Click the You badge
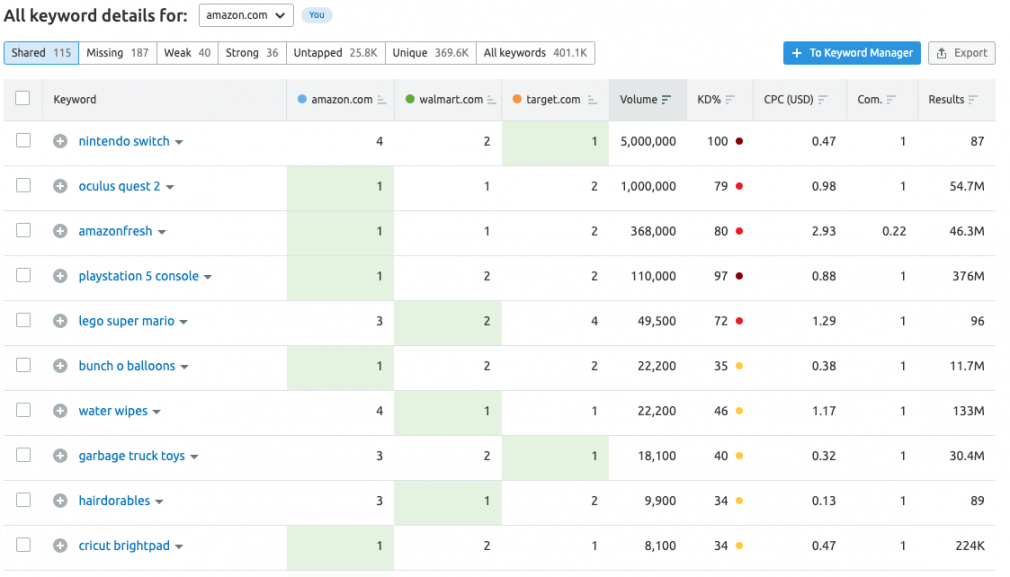 [x=316, y=15]
